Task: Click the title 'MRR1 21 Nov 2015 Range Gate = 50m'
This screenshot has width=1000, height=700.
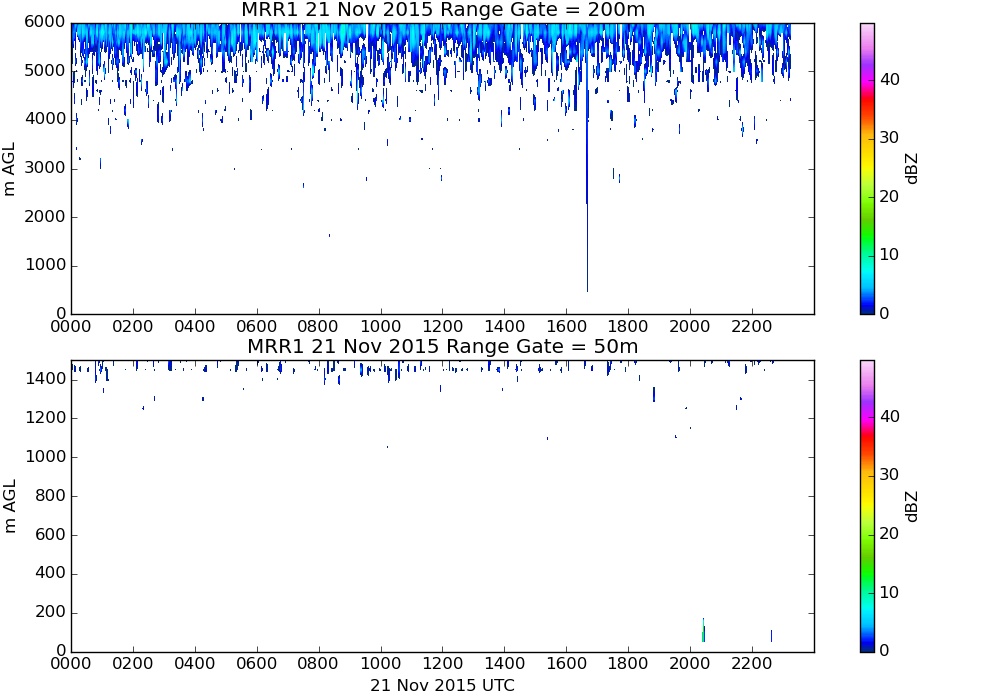Action: [443, 347]
